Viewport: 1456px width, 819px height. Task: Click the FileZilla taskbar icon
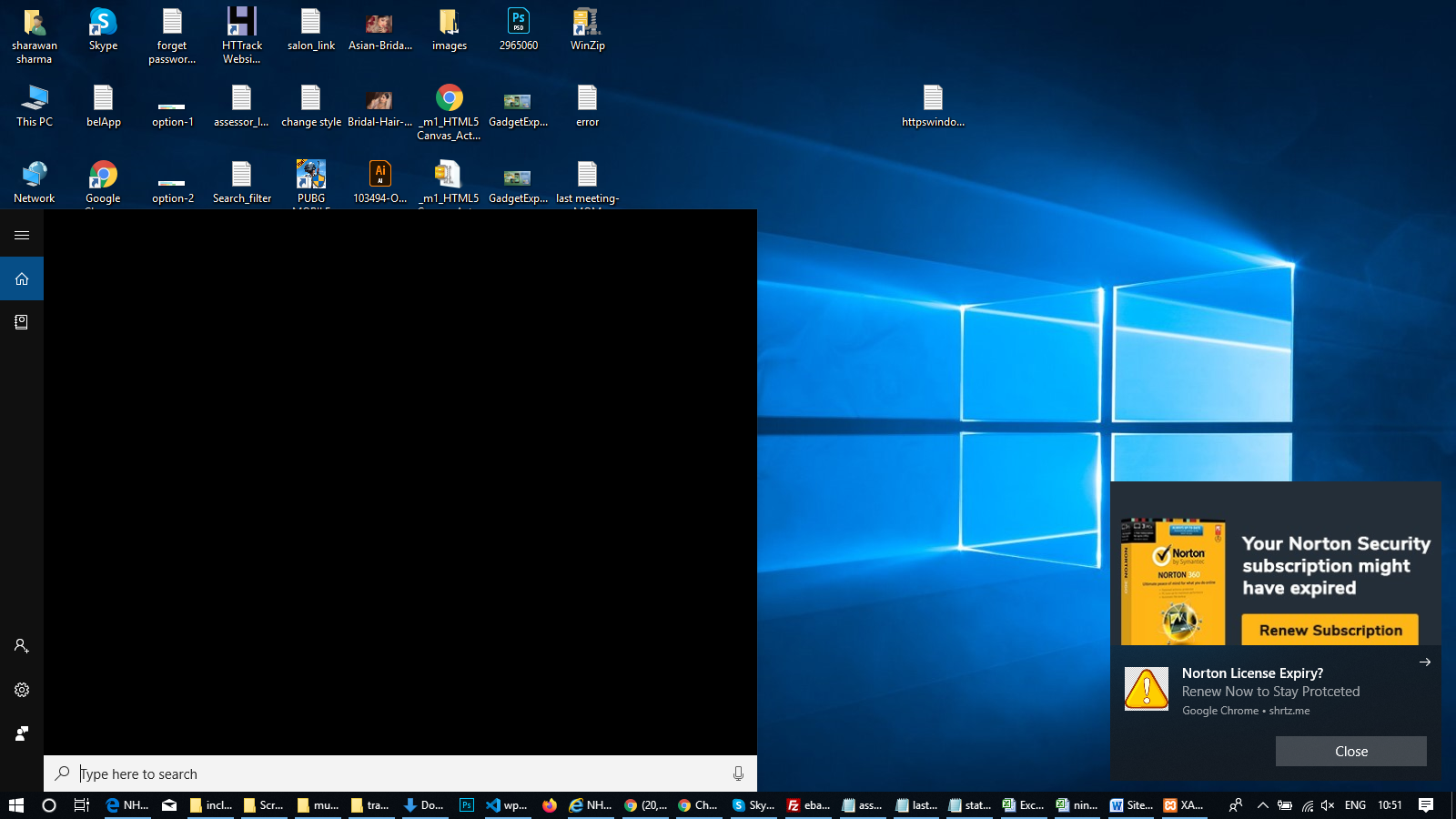[x=808, y=805]
